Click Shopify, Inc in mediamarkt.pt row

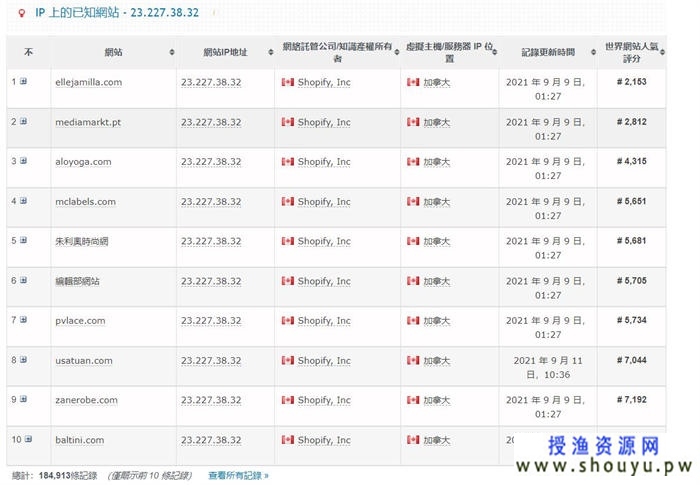(324, 122)
